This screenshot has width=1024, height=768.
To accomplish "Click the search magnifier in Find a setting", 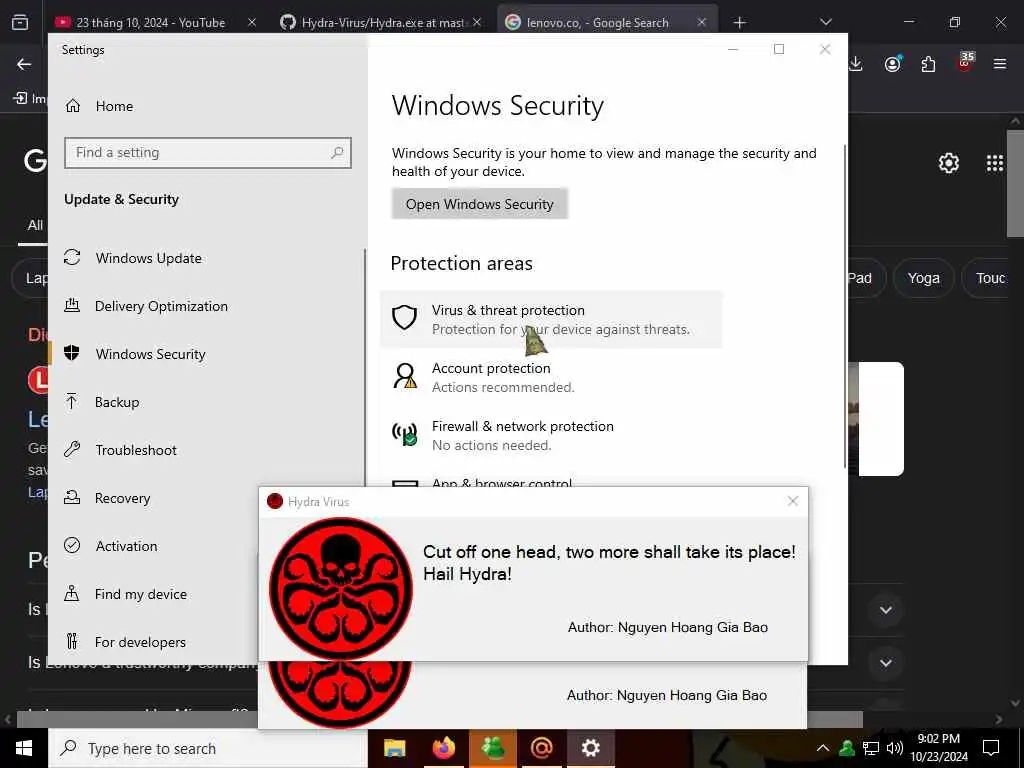I will tap(337, 153).
